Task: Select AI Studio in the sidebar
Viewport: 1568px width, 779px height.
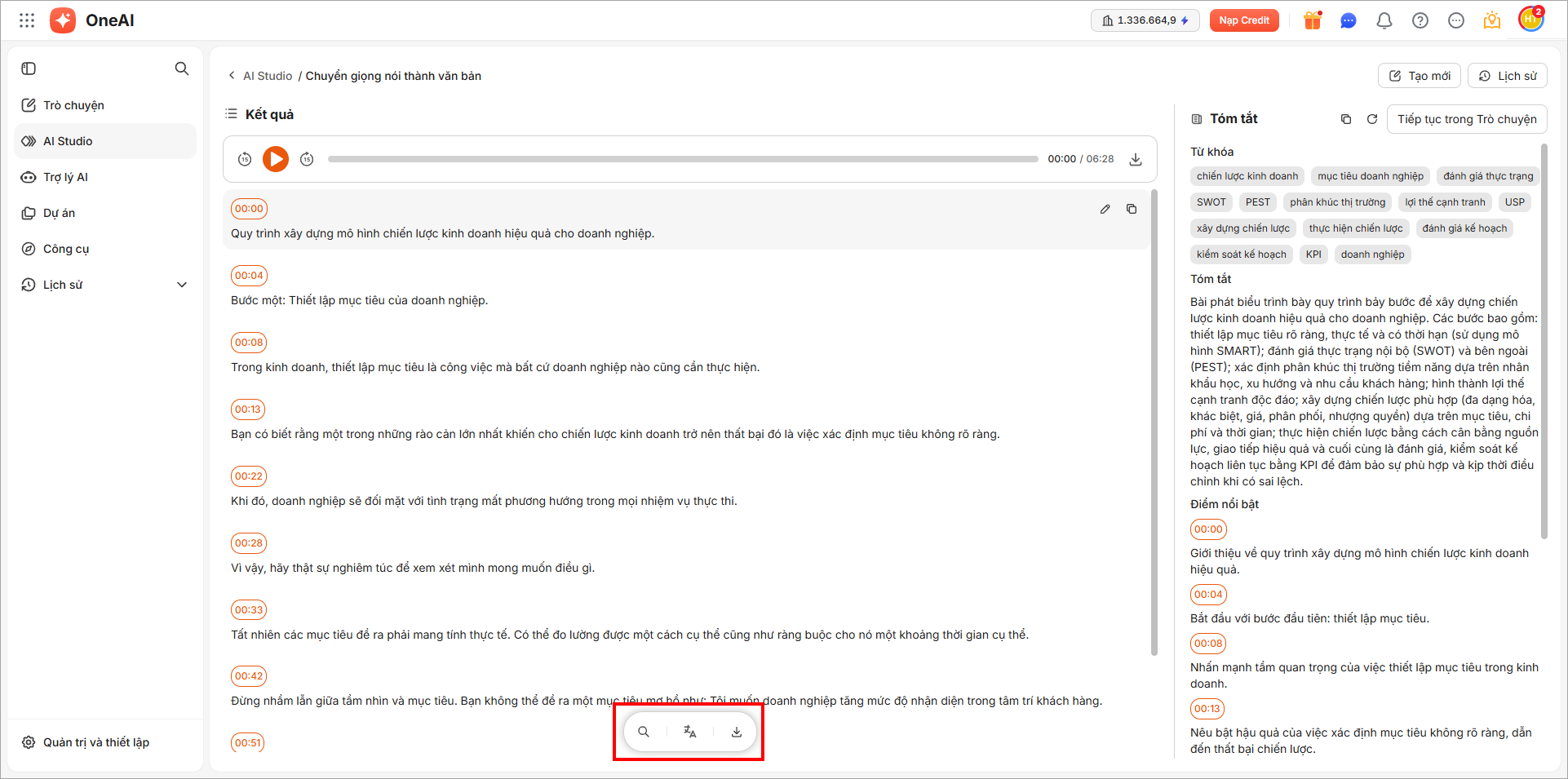Action: (x=105, y=141)
